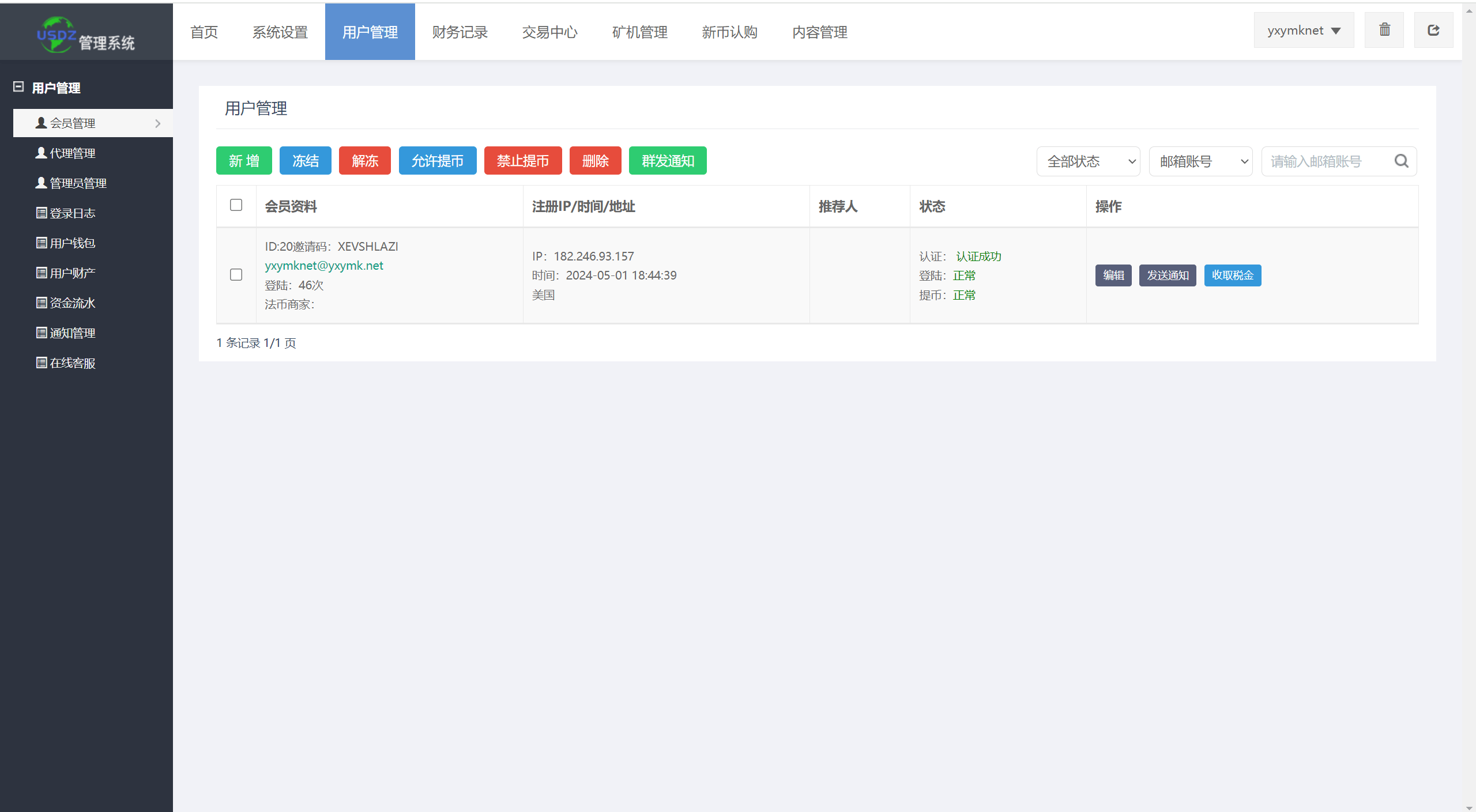This screenshot has height=812, width=1476.
Task: Open the 交易中心 tab
Action: pos(550,32)
